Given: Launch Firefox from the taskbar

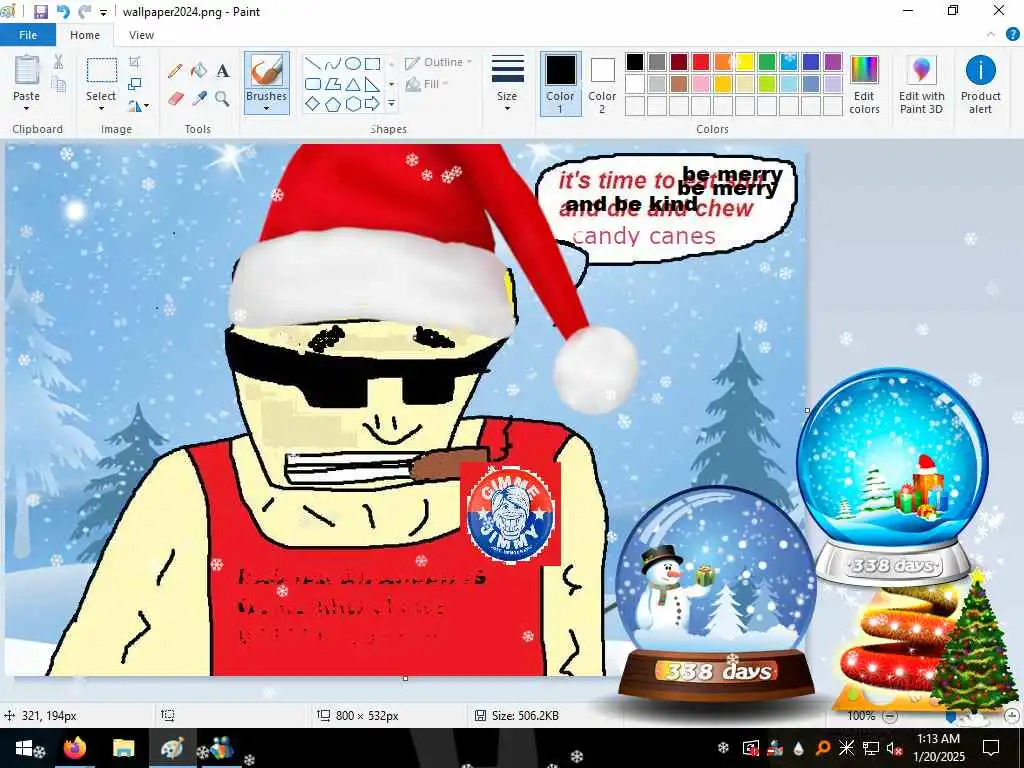Looking at the screenshot, I should pyautogui.click(x=75, y=748).
